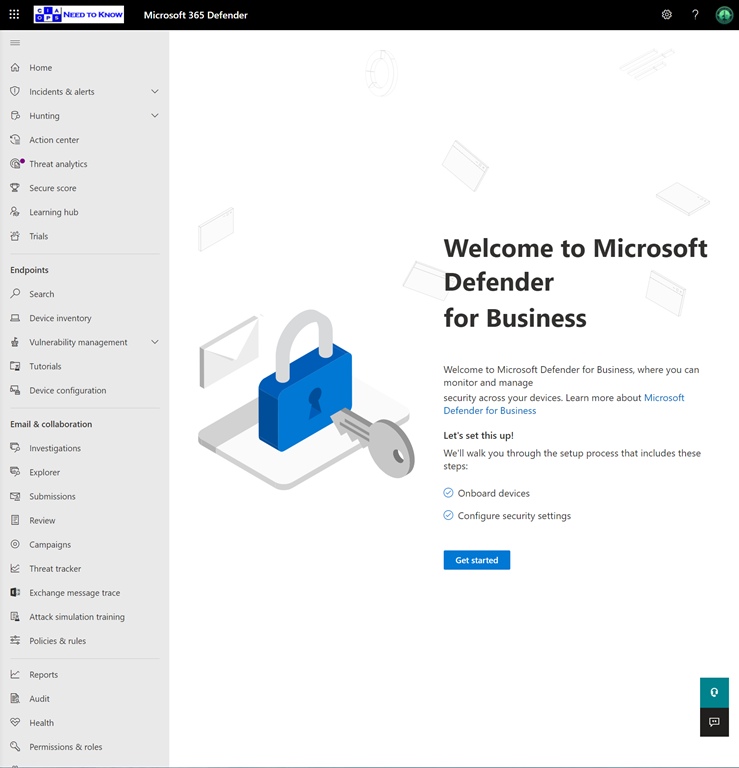Click the Threat analytics icon
Image resolution: width=739 pixels, height=768 pixels.
(15, 164)
